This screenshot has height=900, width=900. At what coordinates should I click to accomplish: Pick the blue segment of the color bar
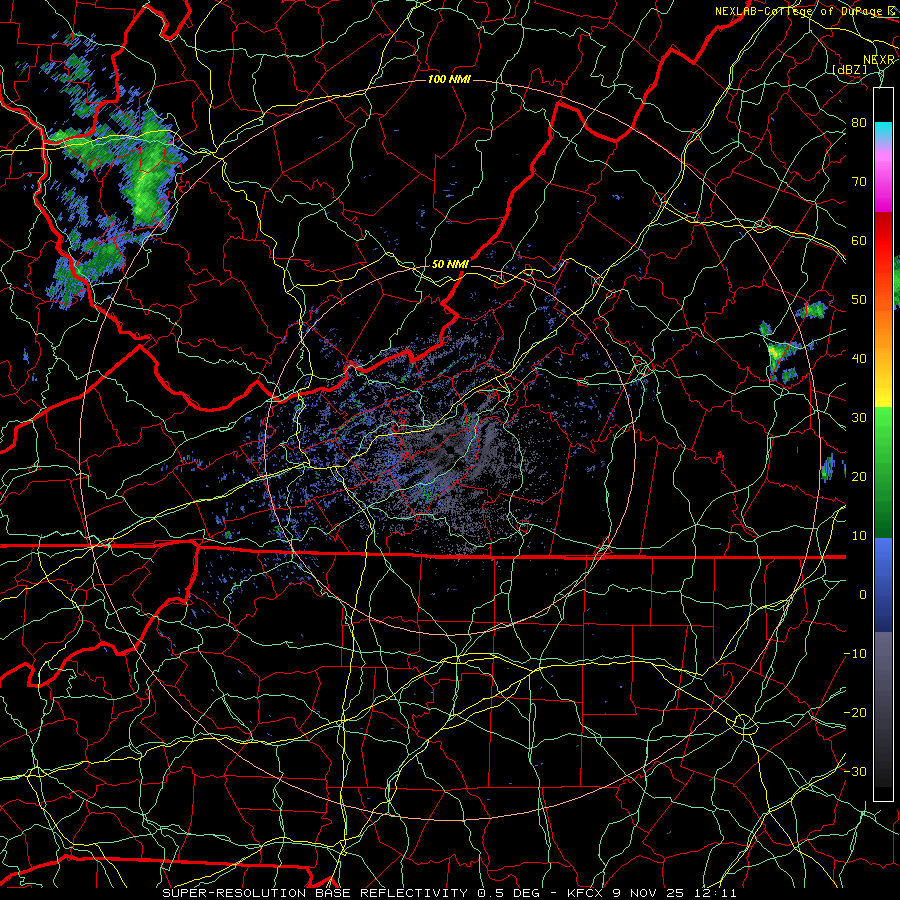(883, 584)
